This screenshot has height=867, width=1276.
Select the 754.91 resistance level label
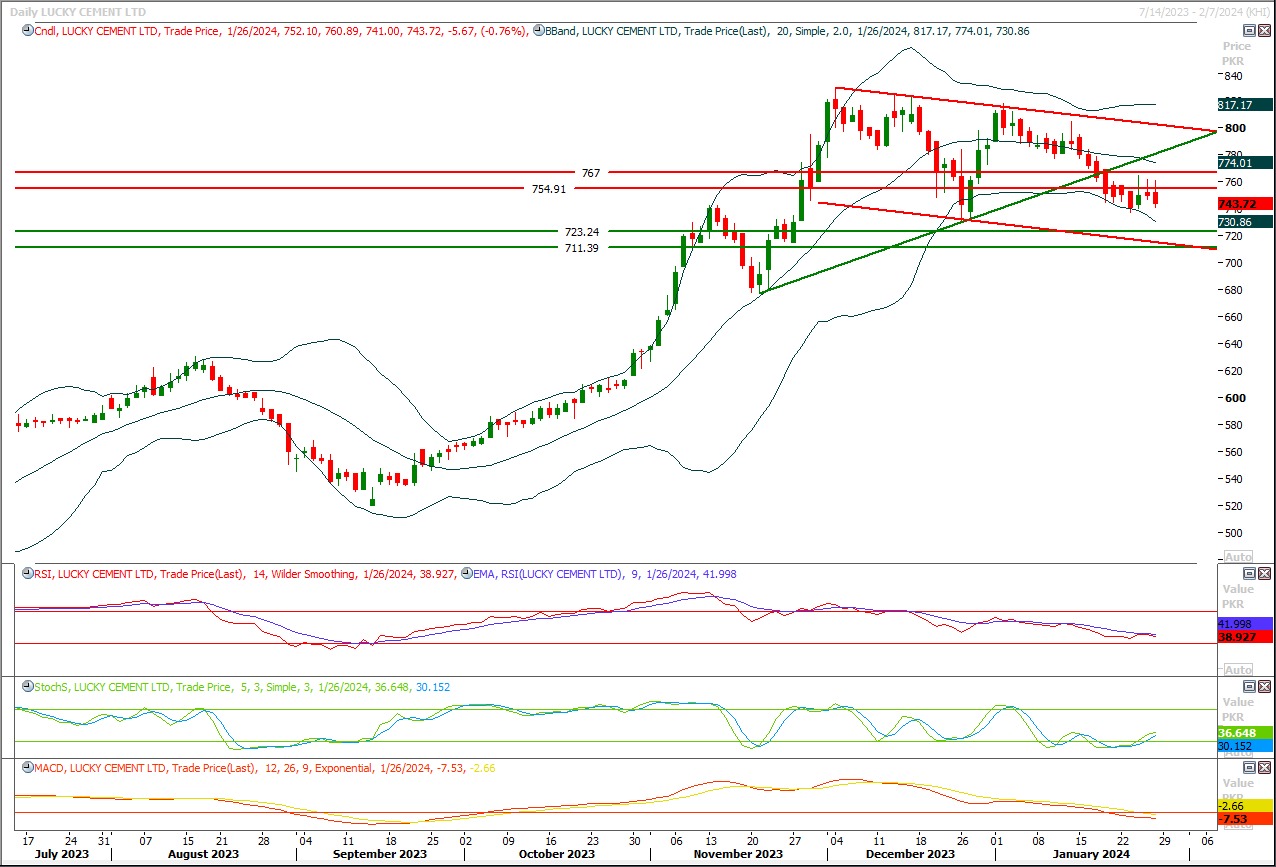pyautogui.click(x=549, y=189)
